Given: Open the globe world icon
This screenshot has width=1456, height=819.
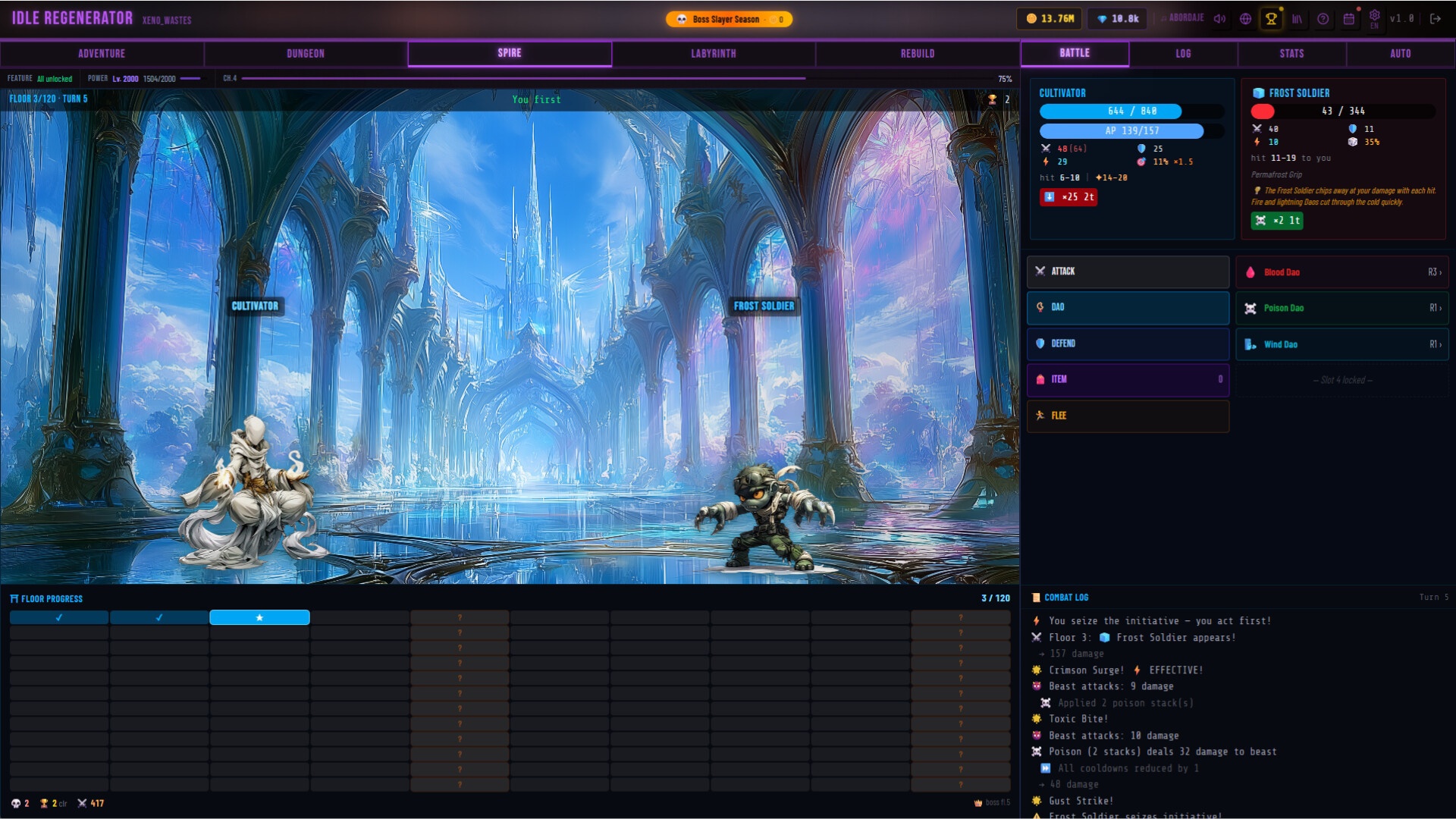Looking at the screenshot, I should [1245, 19].
